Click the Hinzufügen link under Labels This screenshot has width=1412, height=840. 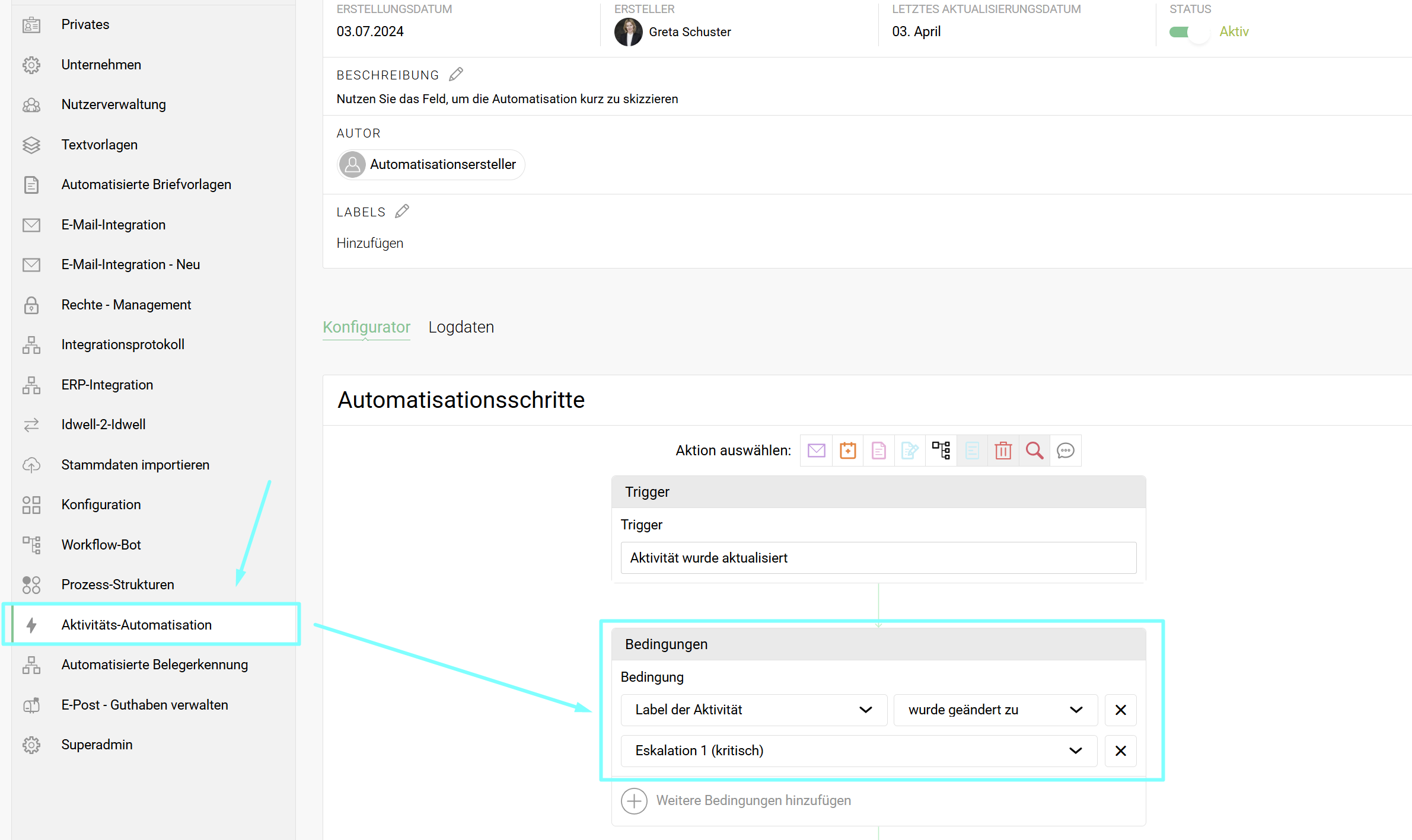(x=369, y=243)
